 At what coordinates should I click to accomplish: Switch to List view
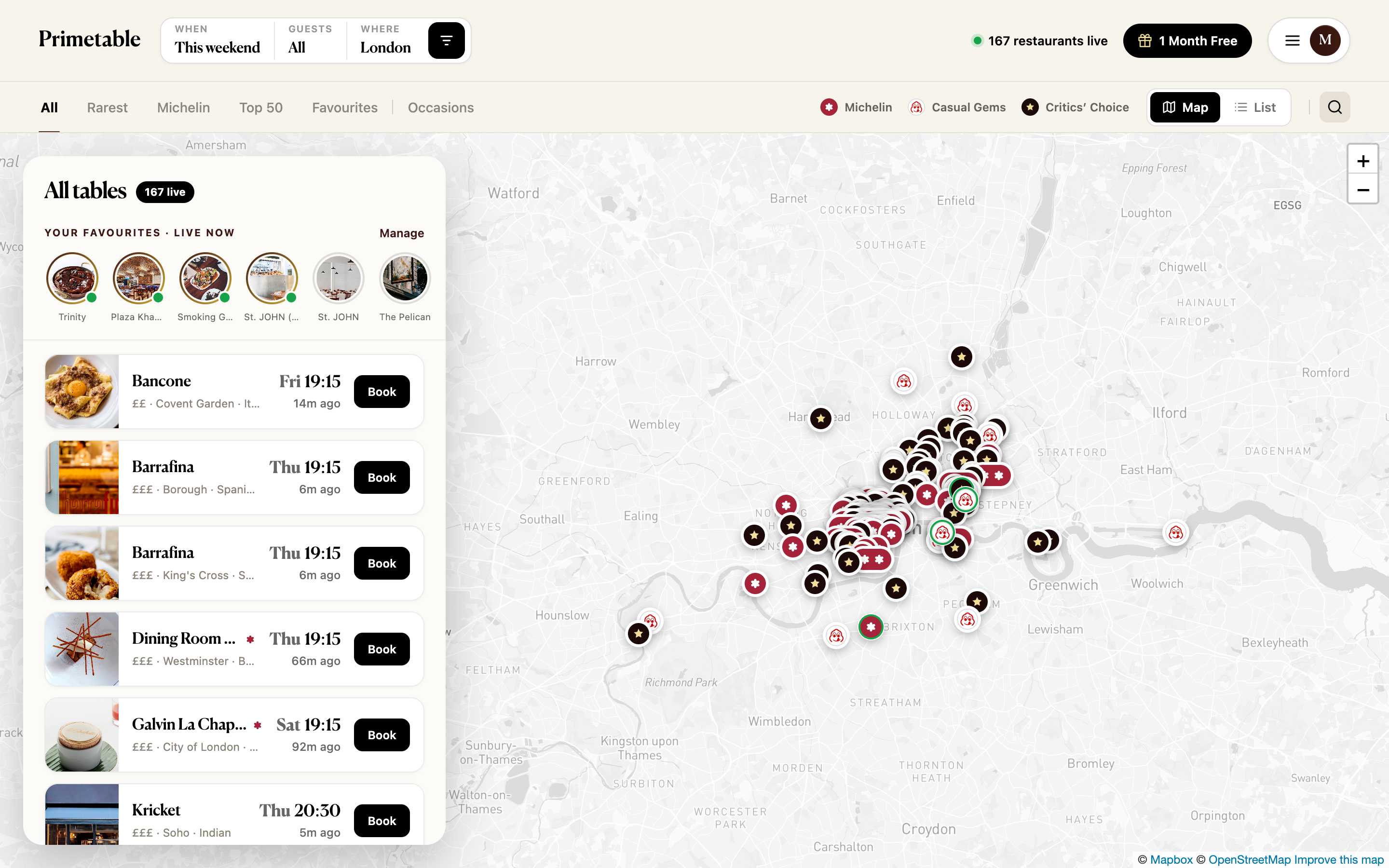(1255, 108)
